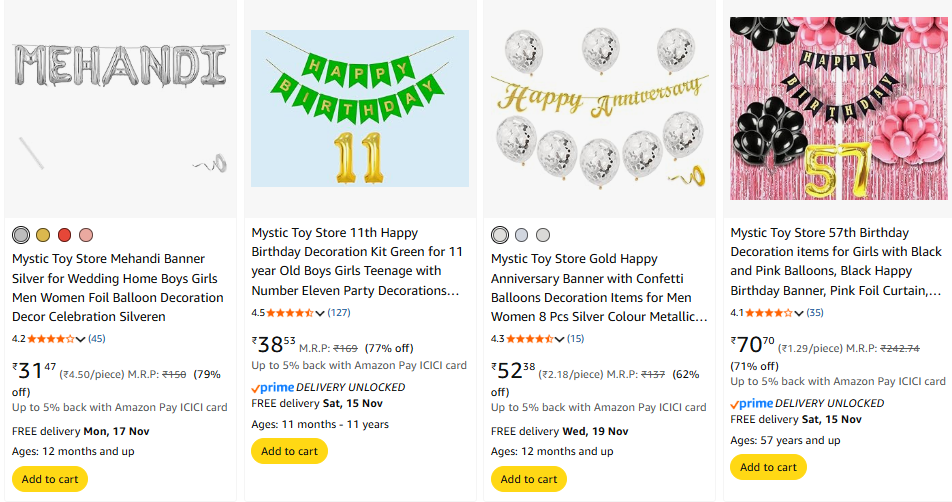The width and height of the screenshot is (952, 502).
Task: Choose third swatch on Anniversary banner
Action: pyautogui.click(x=543, y=235)
